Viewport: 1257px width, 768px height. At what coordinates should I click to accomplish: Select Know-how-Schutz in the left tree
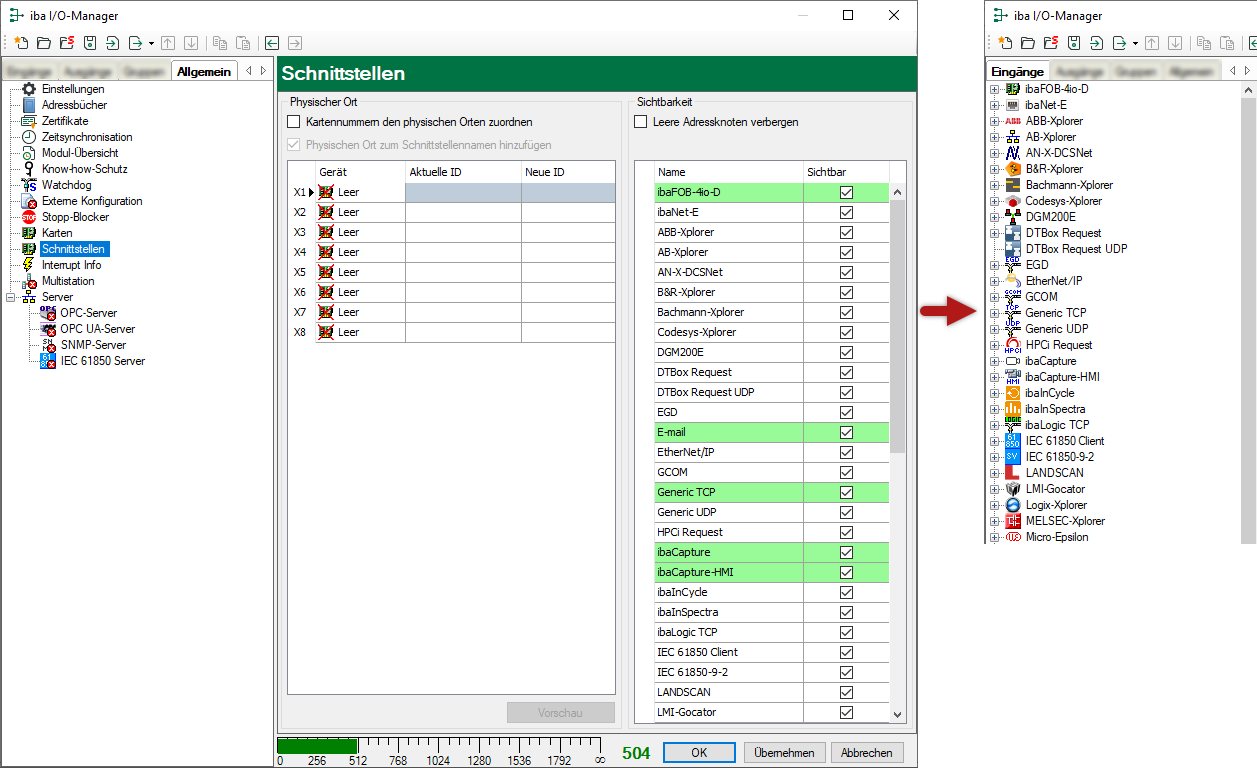click(x=84, y=169)
